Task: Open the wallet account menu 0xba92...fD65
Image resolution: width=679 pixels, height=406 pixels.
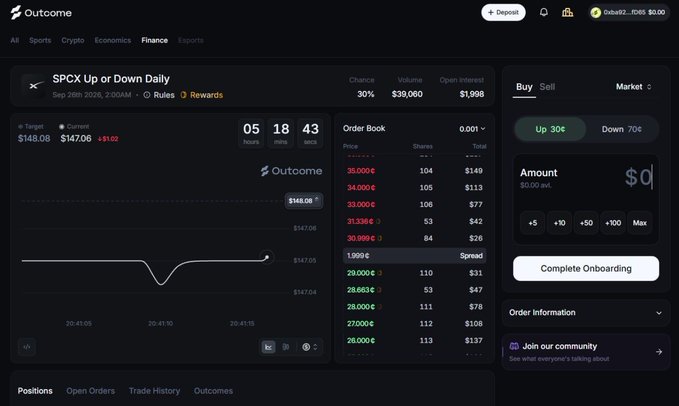Action: (x=629, y=13)
